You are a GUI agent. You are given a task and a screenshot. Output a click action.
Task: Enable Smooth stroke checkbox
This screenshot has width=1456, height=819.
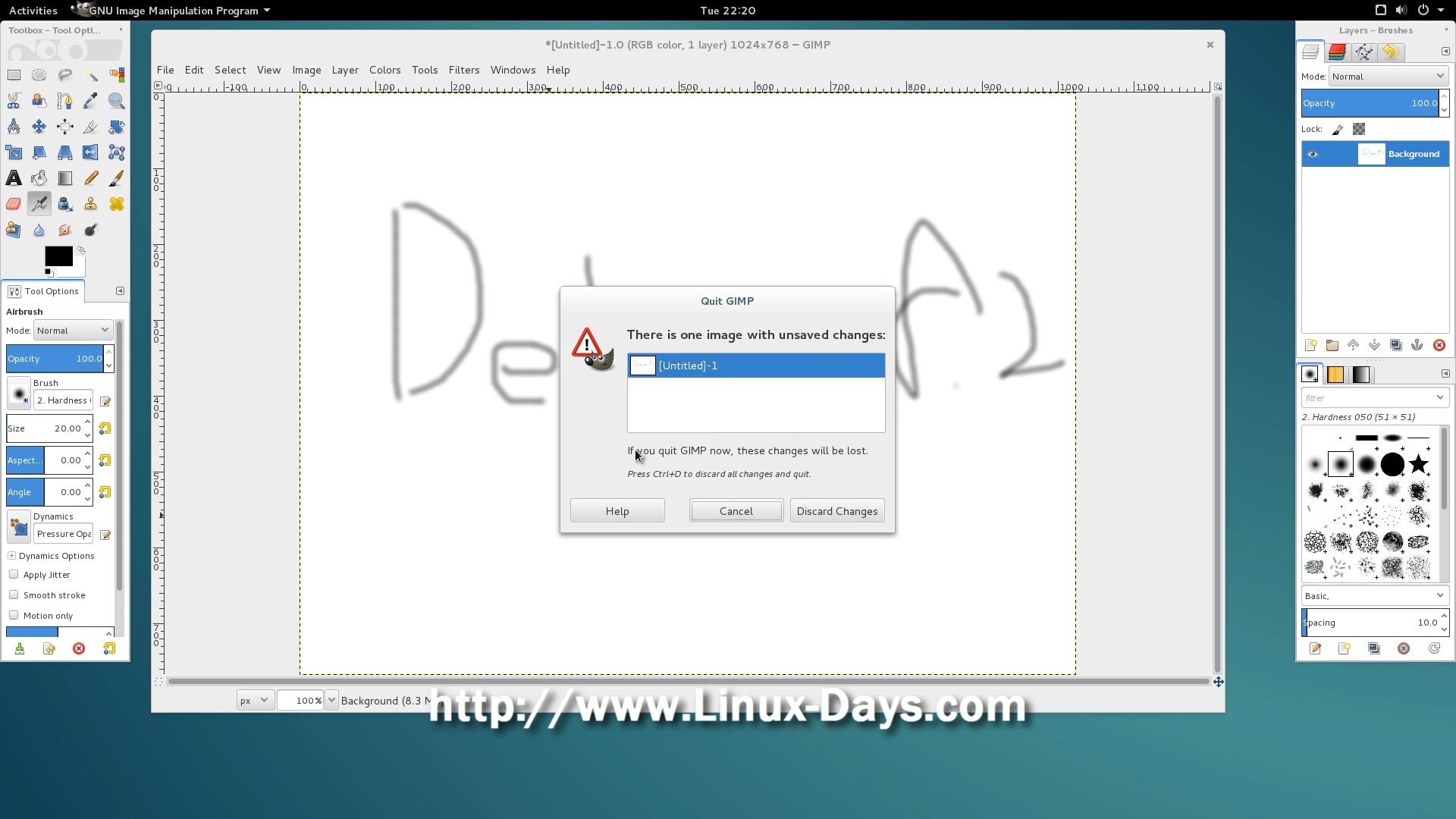coord(14,595)
